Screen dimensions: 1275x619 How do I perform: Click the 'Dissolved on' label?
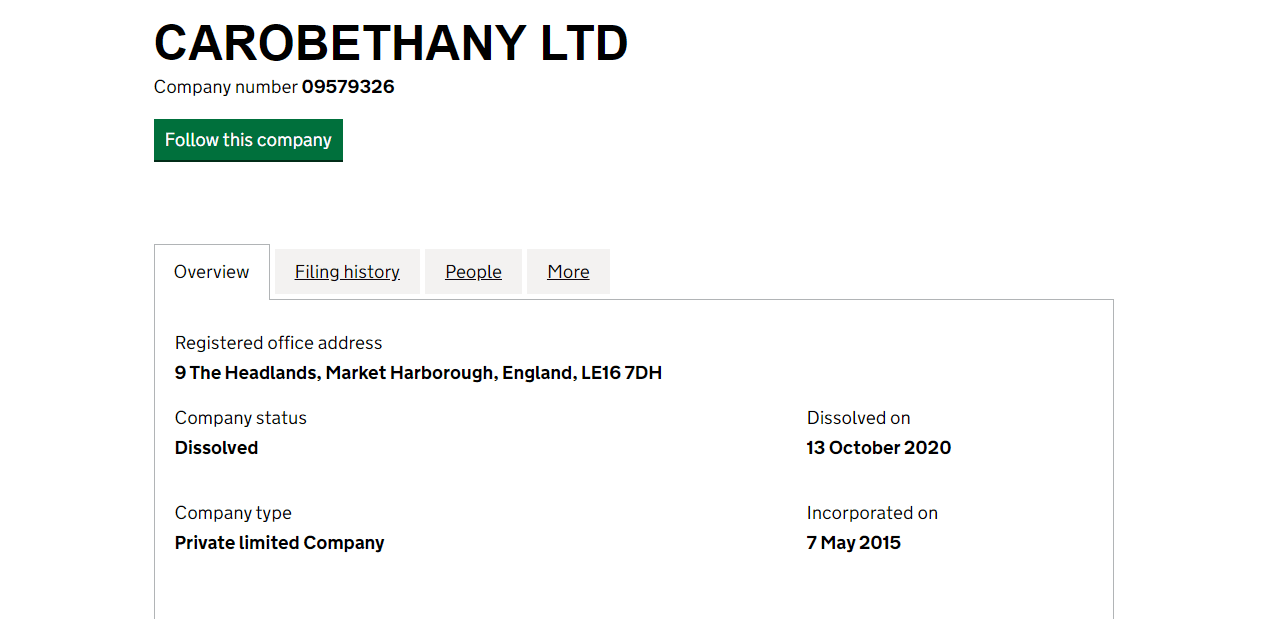(x=858, y=418)
